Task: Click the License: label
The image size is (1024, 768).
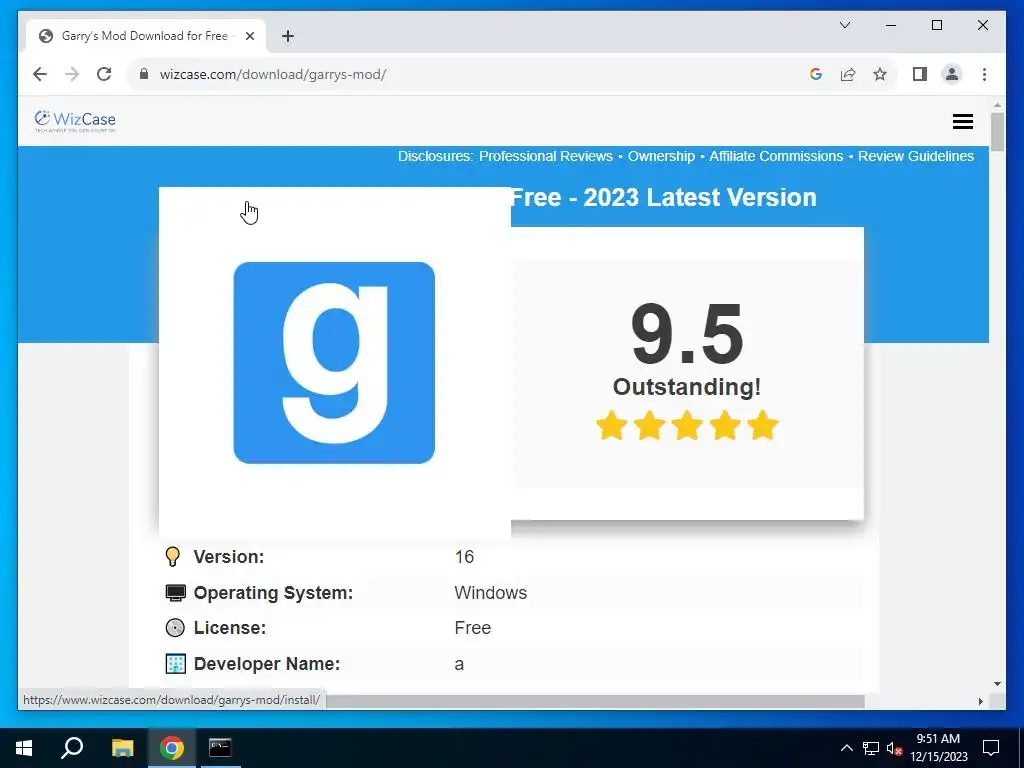Action: tap(230, 628)
